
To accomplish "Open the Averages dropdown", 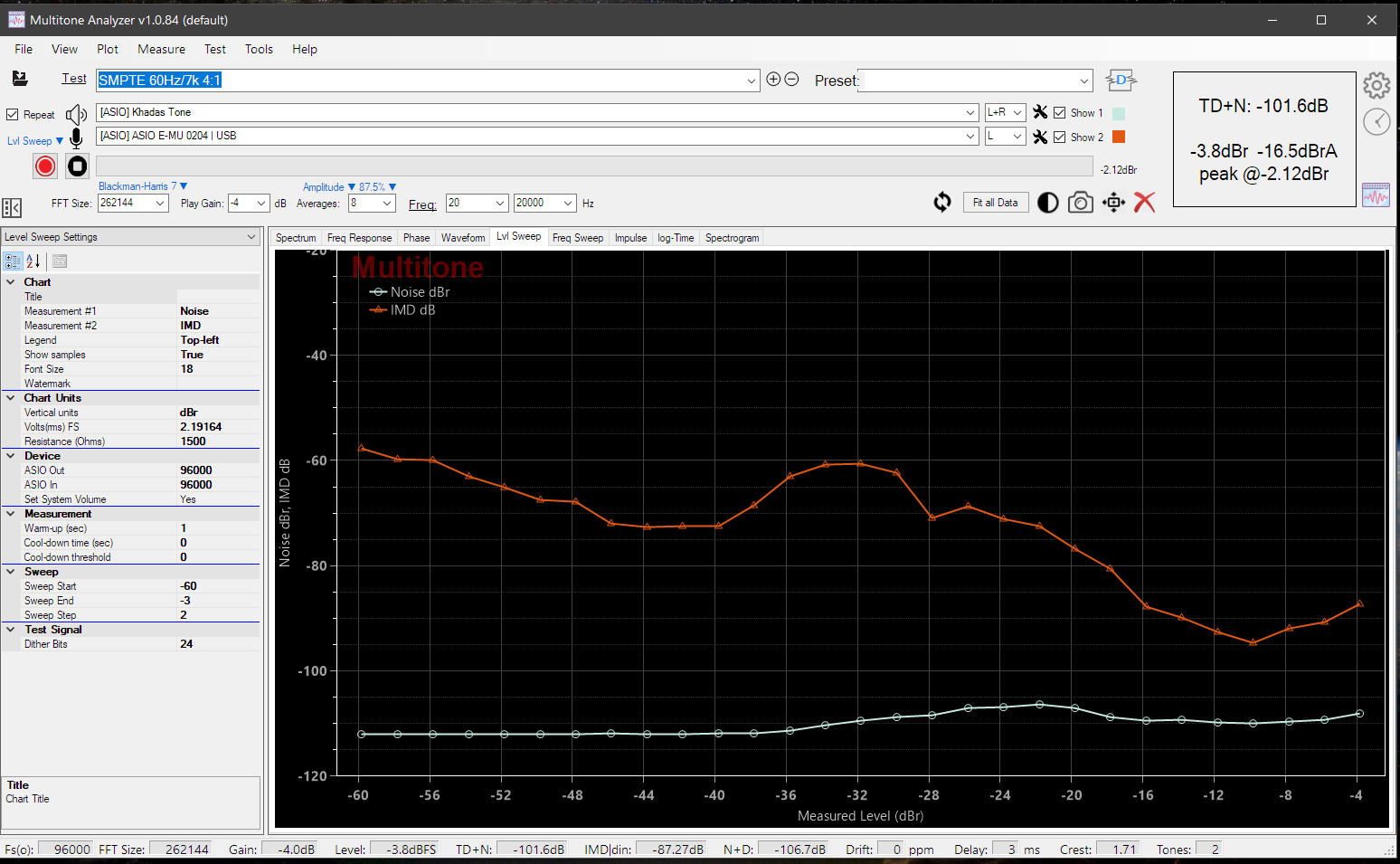I will tap(387, 204).
